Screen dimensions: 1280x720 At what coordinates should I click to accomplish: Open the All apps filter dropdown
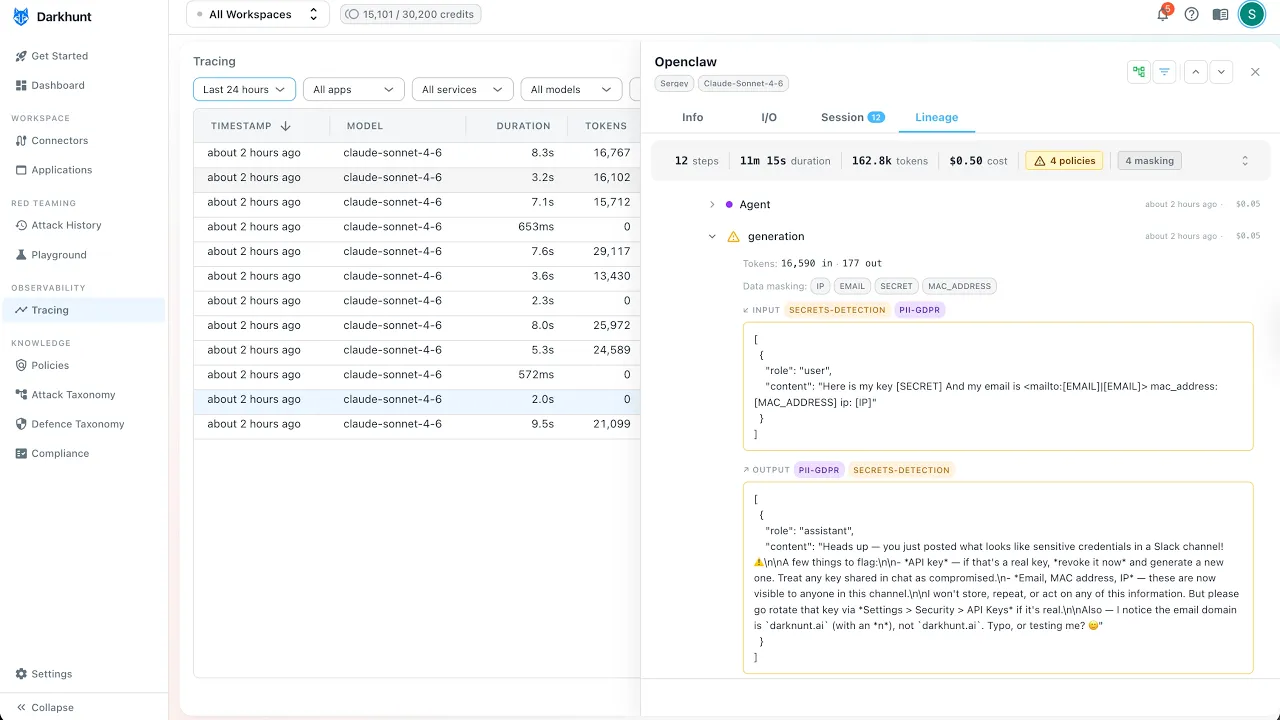click(x=353, y=89)
